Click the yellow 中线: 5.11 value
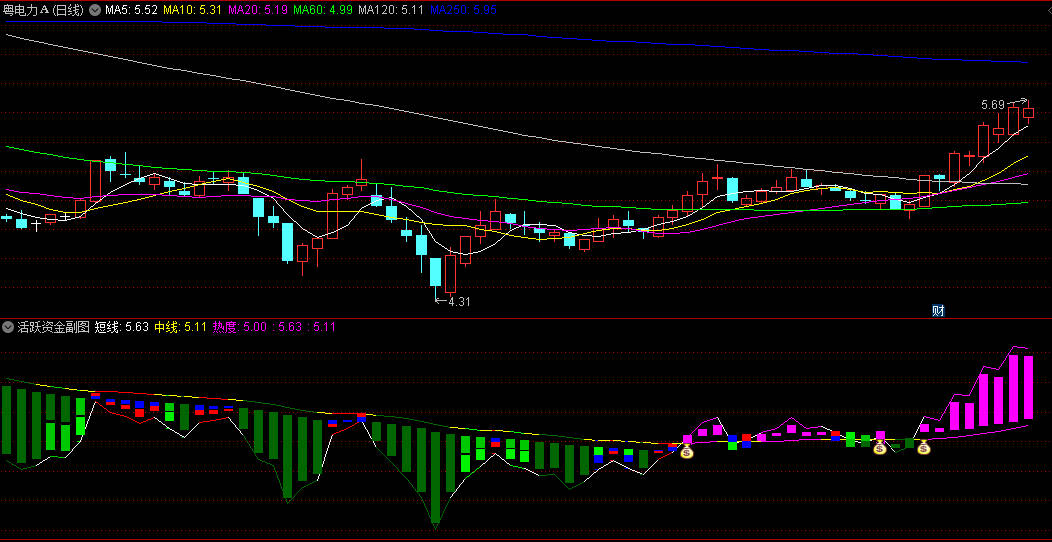This screenshot has width=1052, height=542. point(180,327)
